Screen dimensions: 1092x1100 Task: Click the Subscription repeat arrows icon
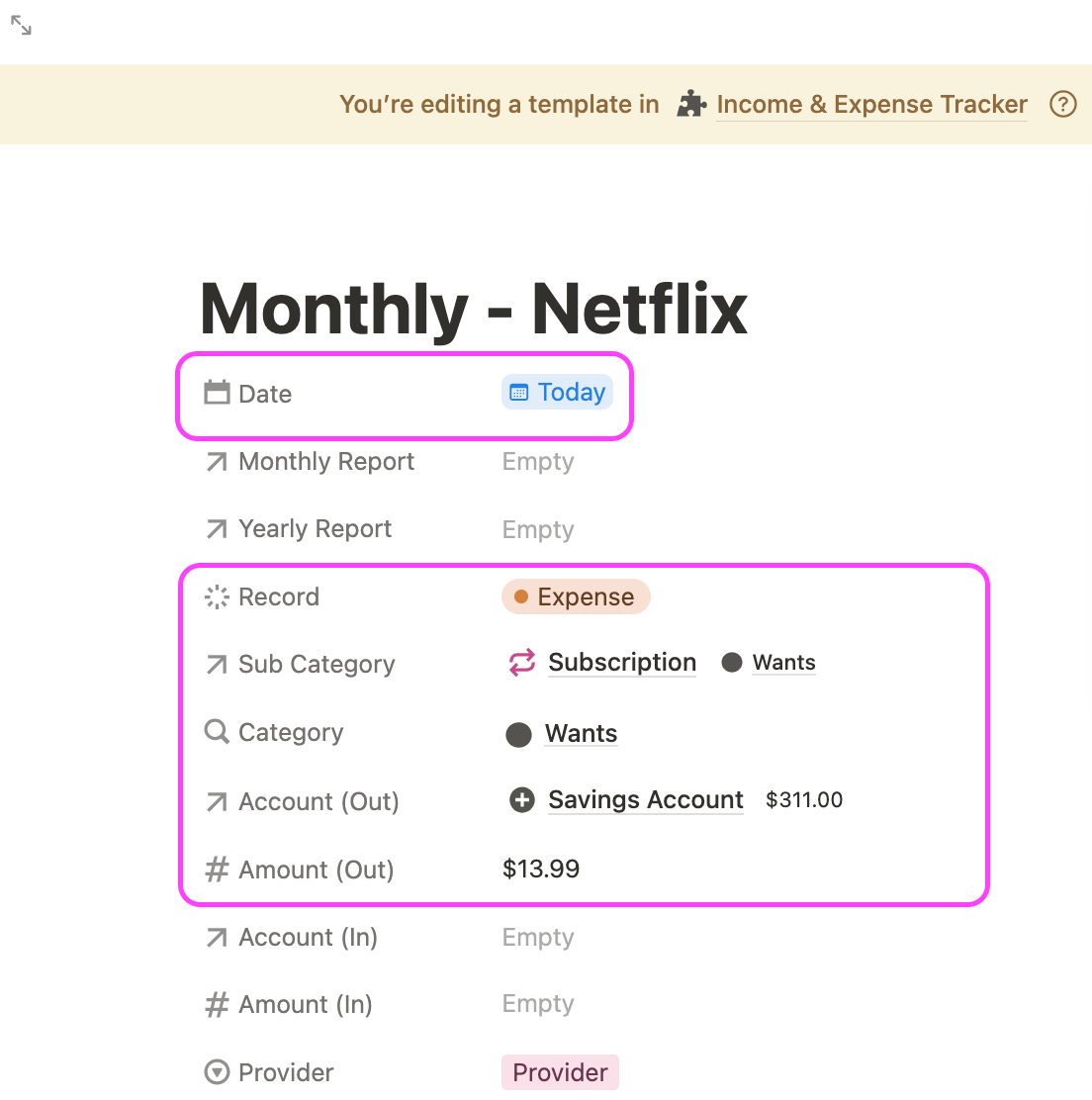pyautogui.click(x=522, y=662)
